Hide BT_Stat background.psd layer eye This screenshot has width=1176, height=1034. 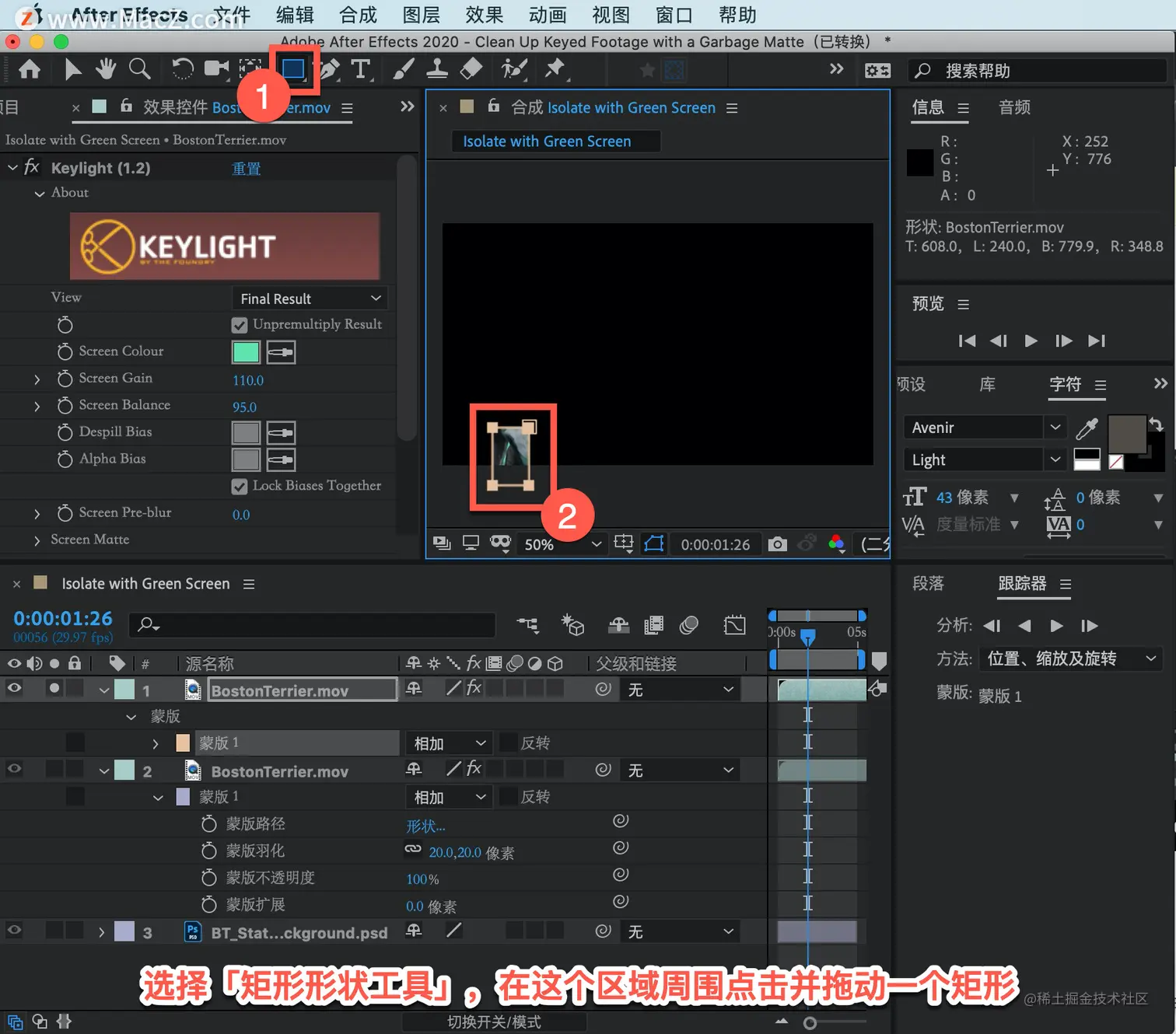(14, 930)
